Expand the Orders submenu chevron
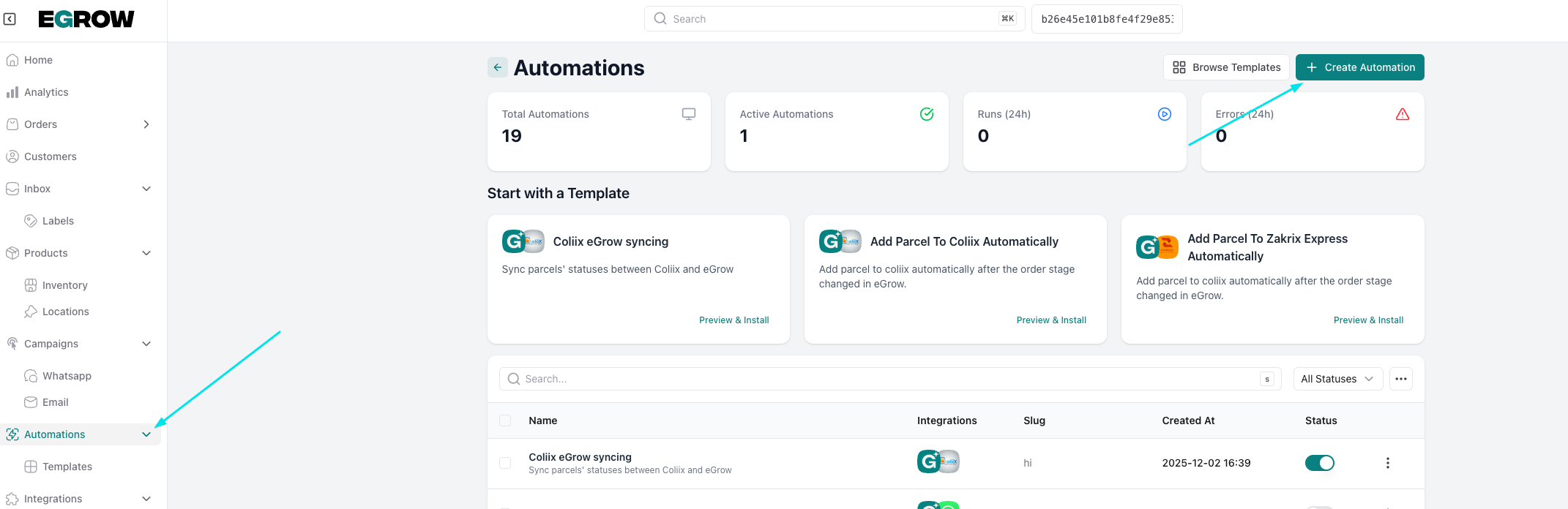1568x509 pixels. (x=146, y=124)
